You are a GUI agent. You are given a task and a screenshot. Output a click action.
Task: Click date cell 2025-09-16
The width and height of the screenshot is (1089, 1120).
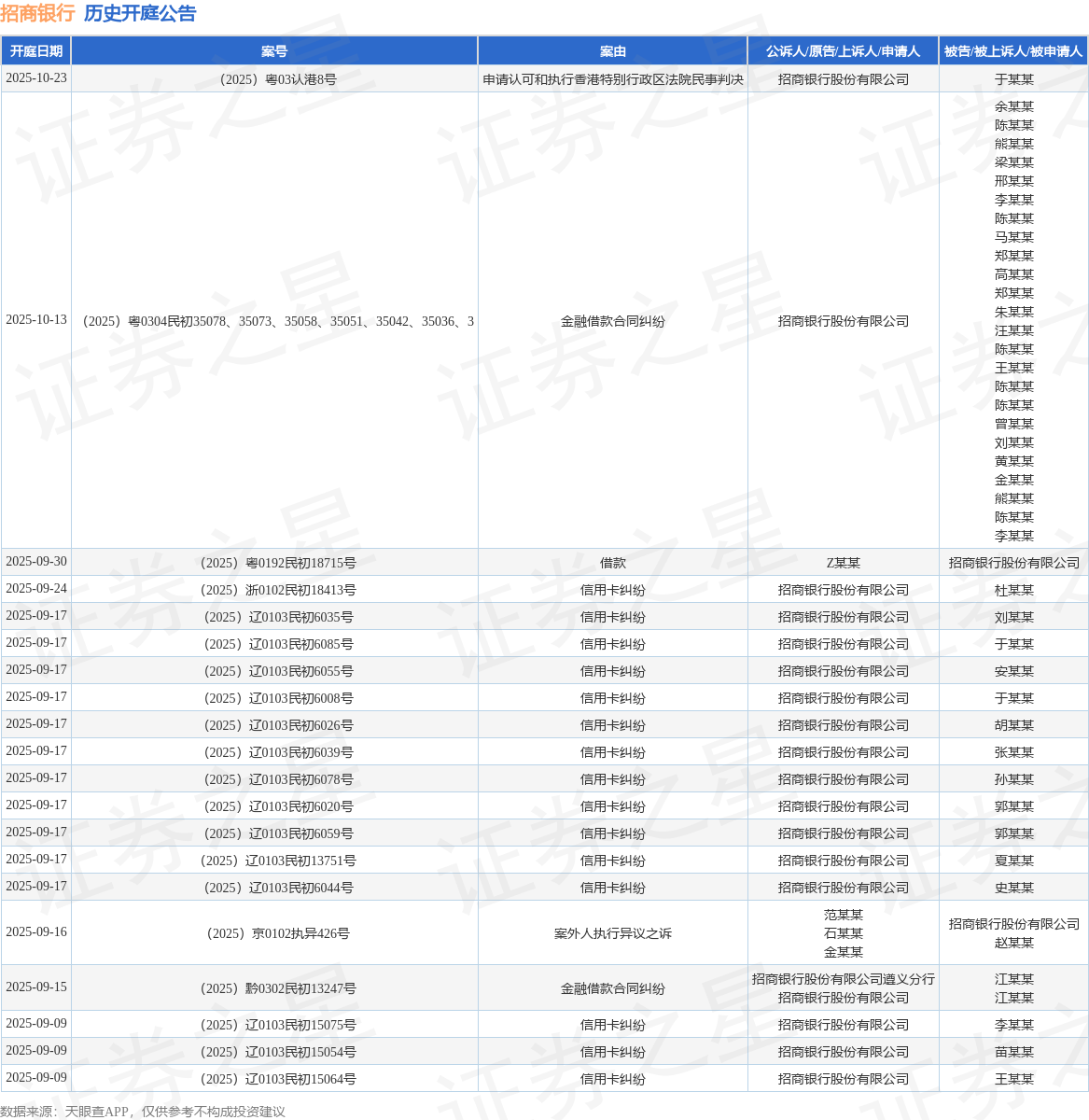point(36,932)
